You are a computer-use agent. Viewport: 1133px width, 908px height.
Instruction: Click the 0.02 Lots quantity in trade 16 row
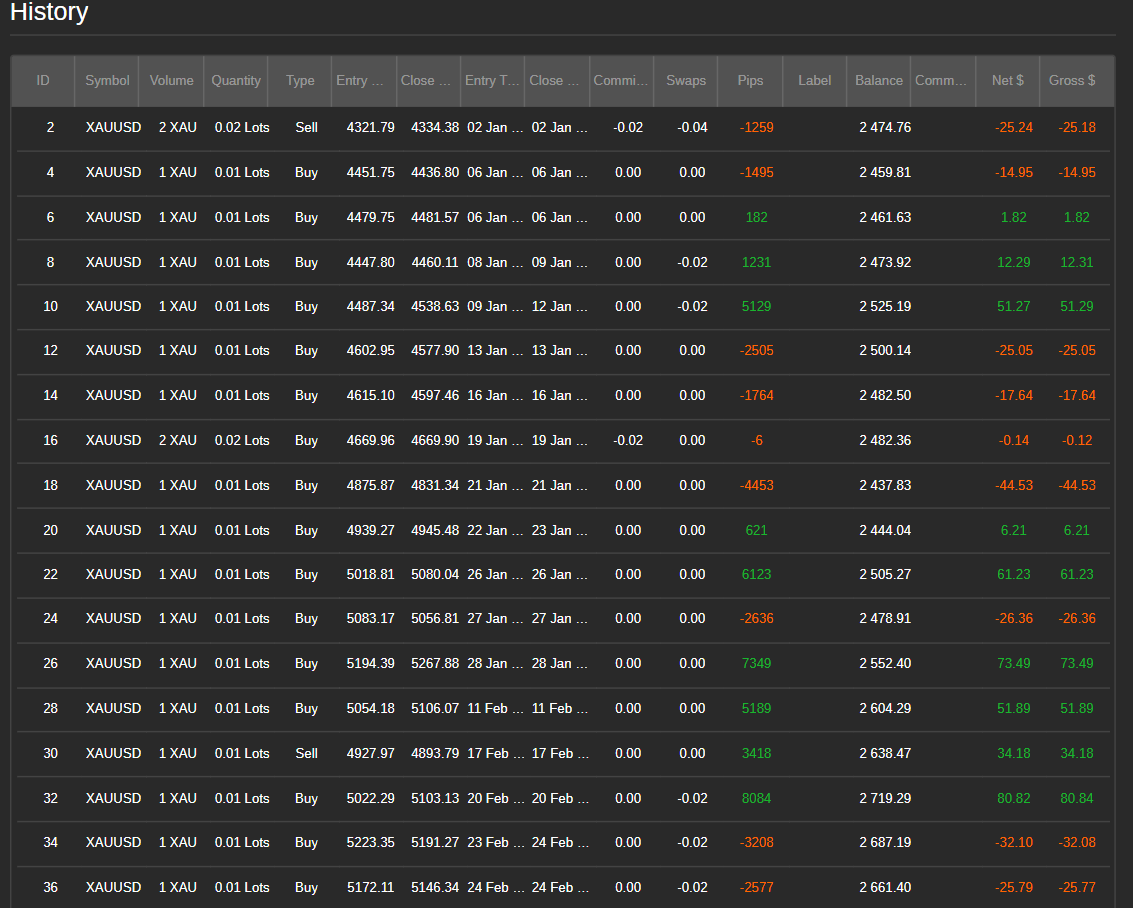(242, 440)
